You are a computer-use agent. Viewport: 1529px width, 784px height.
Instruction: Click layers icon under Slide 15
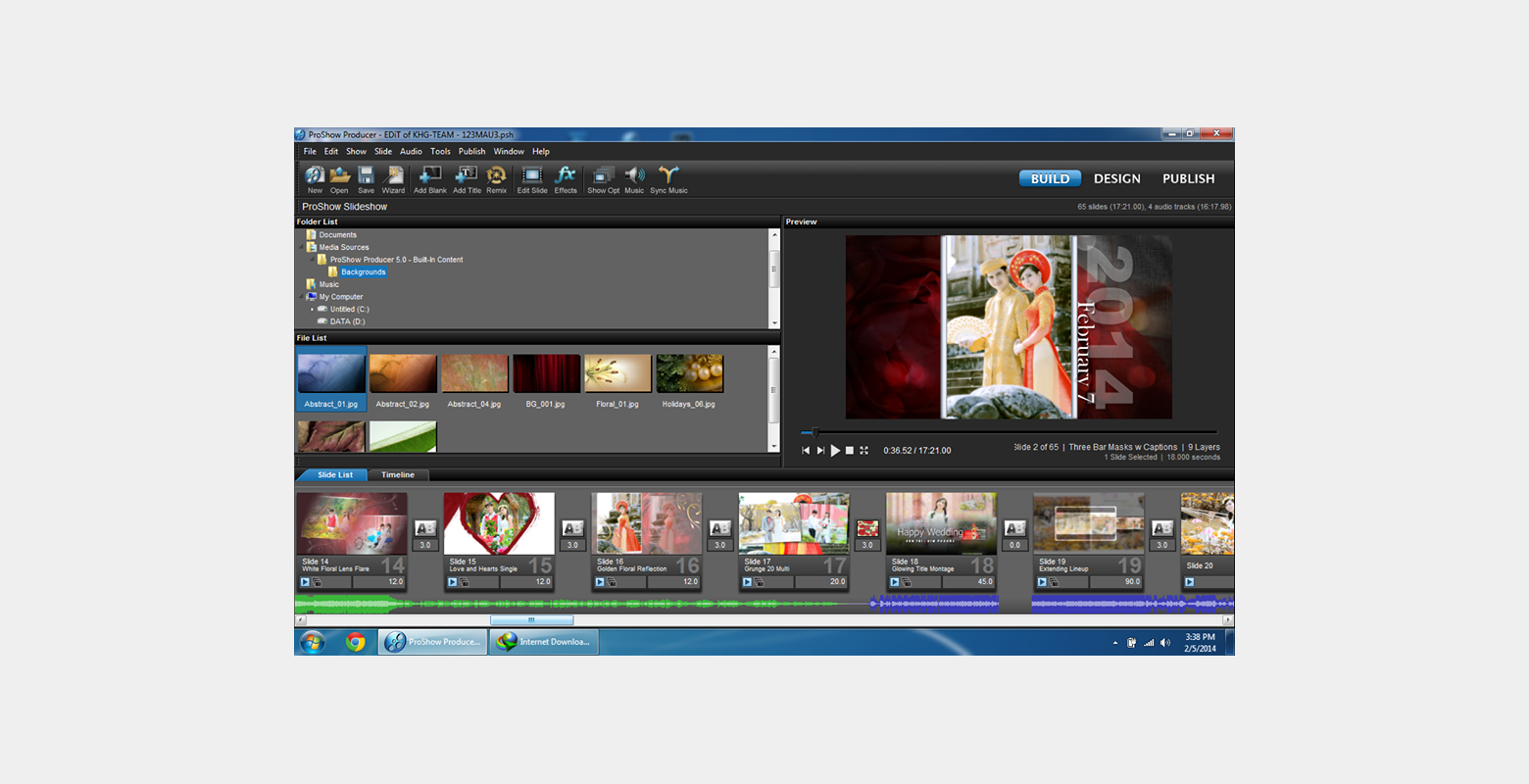point(464,582)
